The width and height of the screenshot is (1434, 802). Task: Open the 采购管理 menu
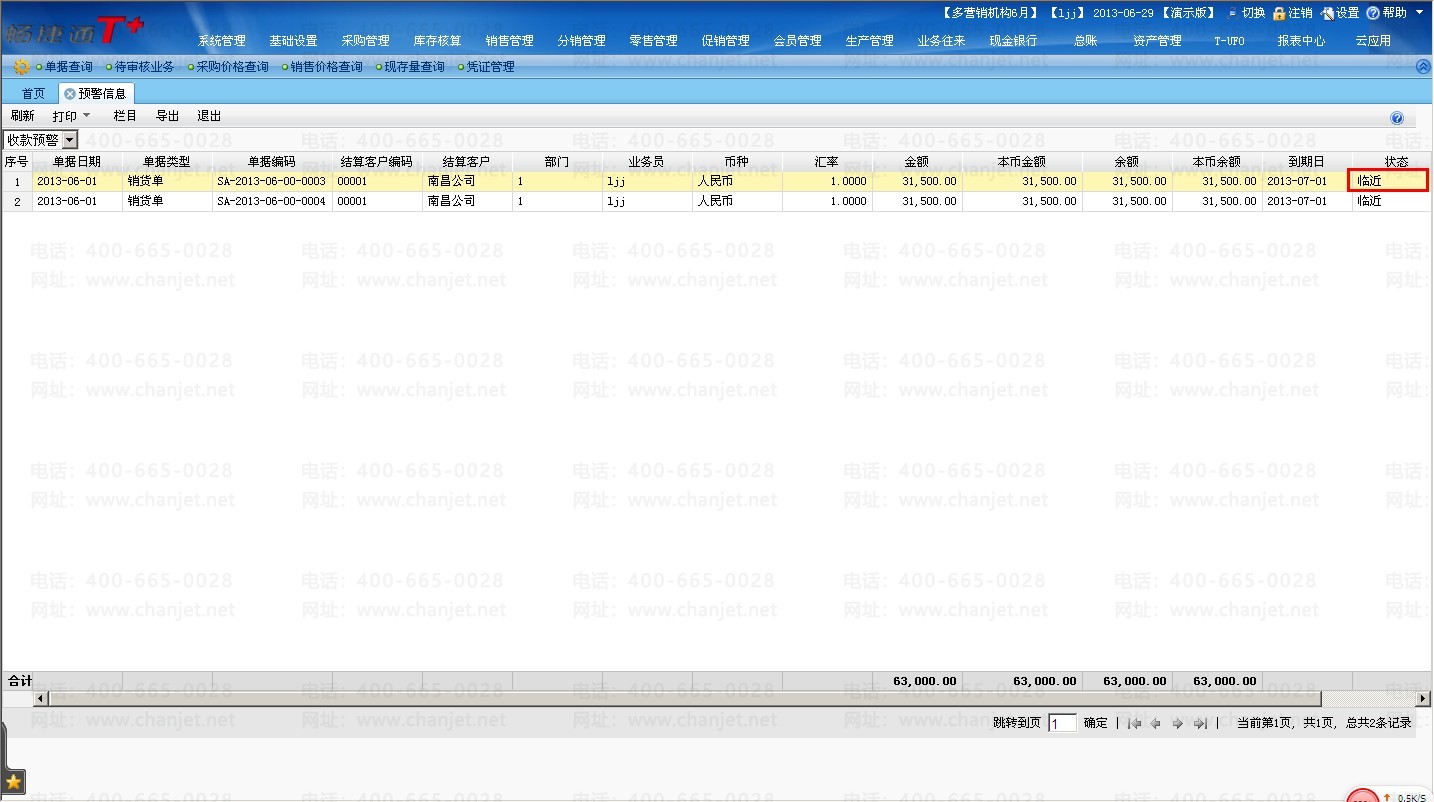click(x=365, y=41)
